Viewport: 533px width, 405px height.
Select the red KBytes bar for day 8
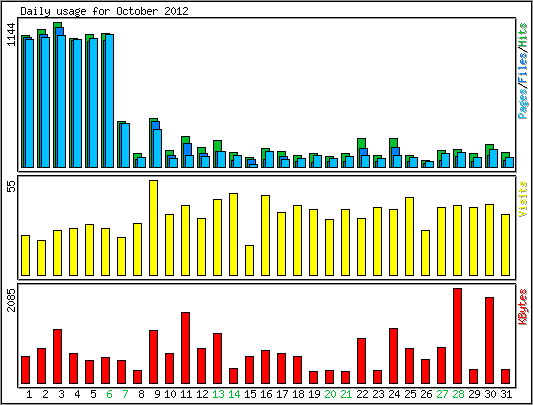pyautogui.click(x=137, y=377)
